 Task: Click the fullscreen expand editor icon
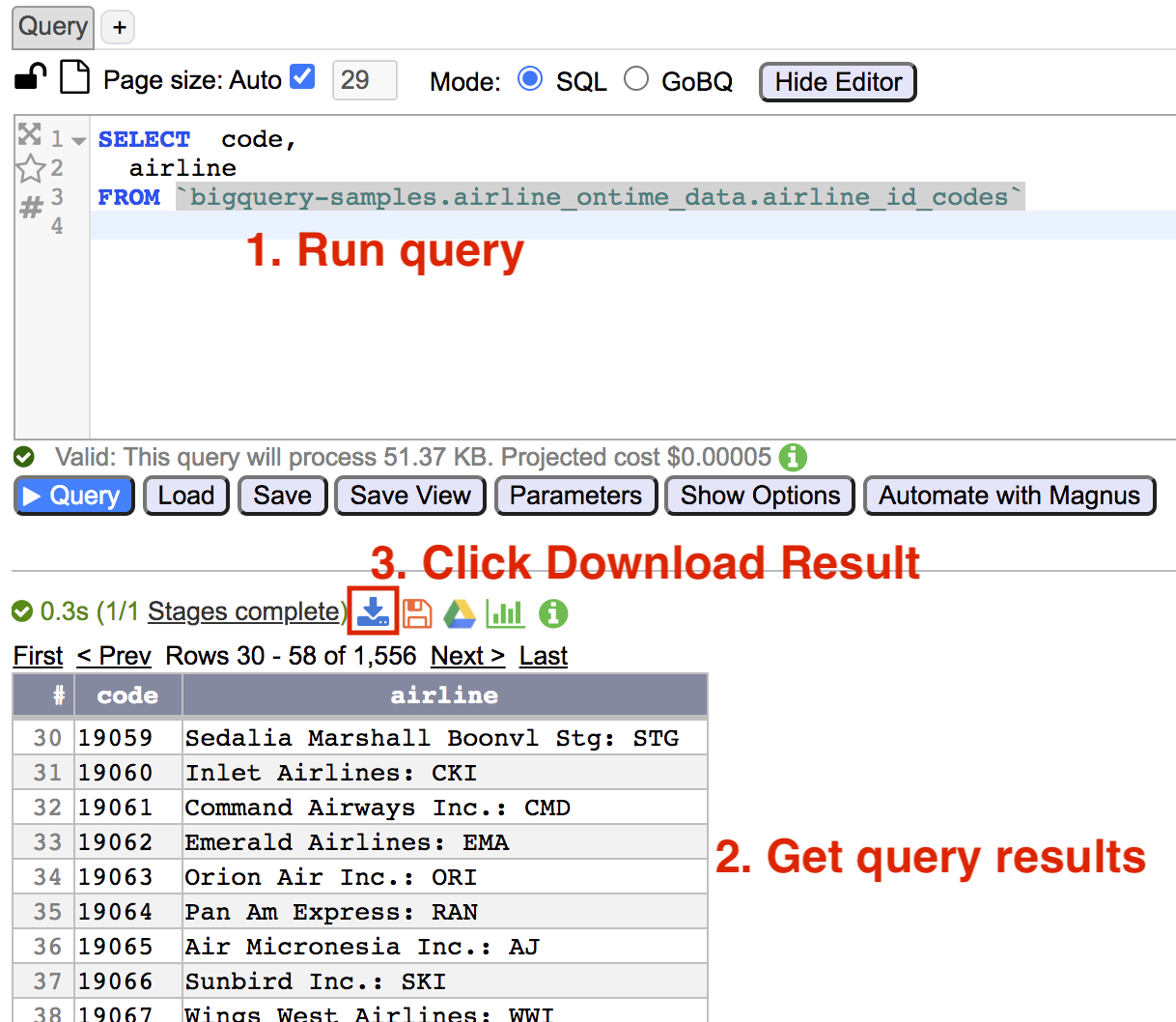(30, 134)
